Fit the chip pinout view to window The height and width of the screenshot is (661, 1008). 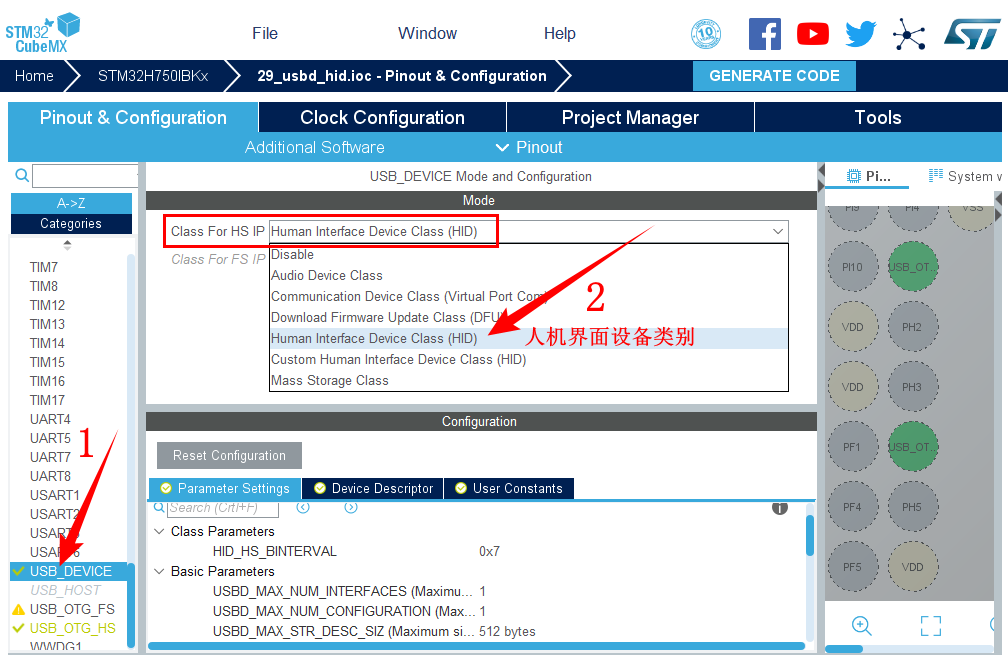[930, 626]
